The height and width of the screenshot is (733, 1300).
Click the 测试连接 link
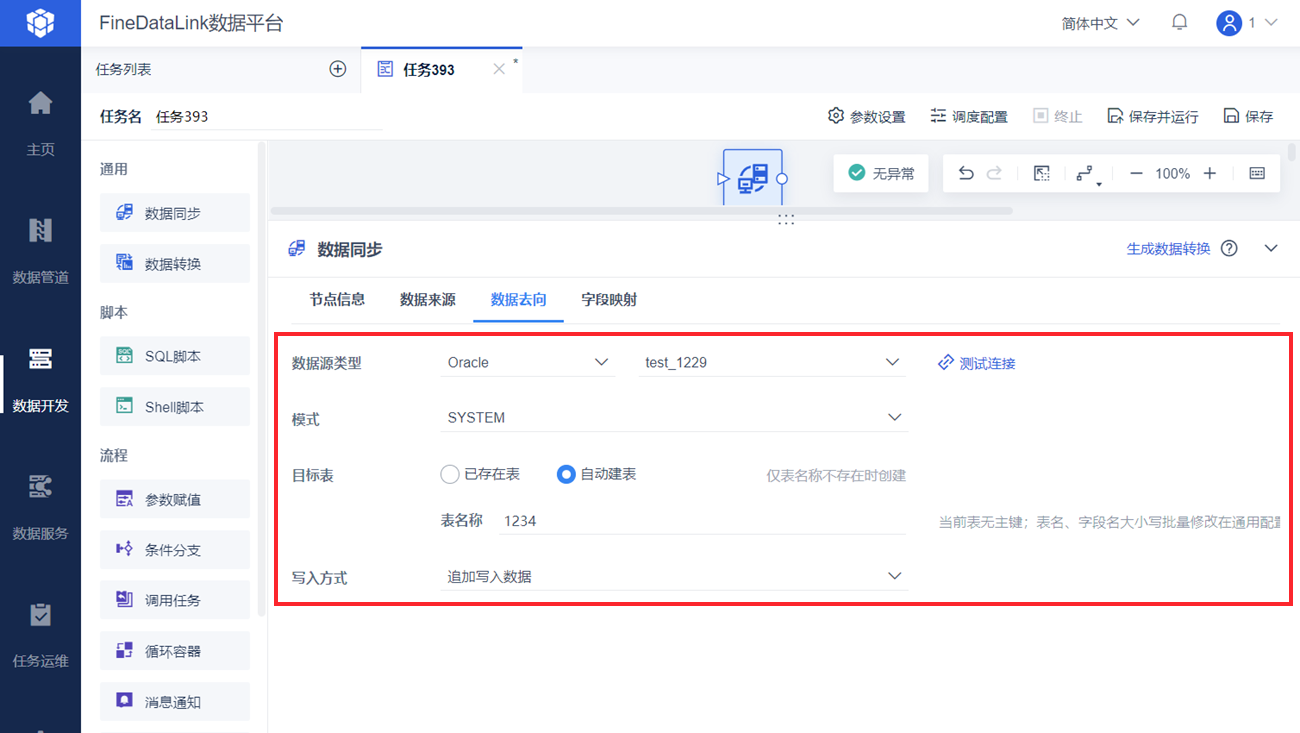[x=977, y=363]
